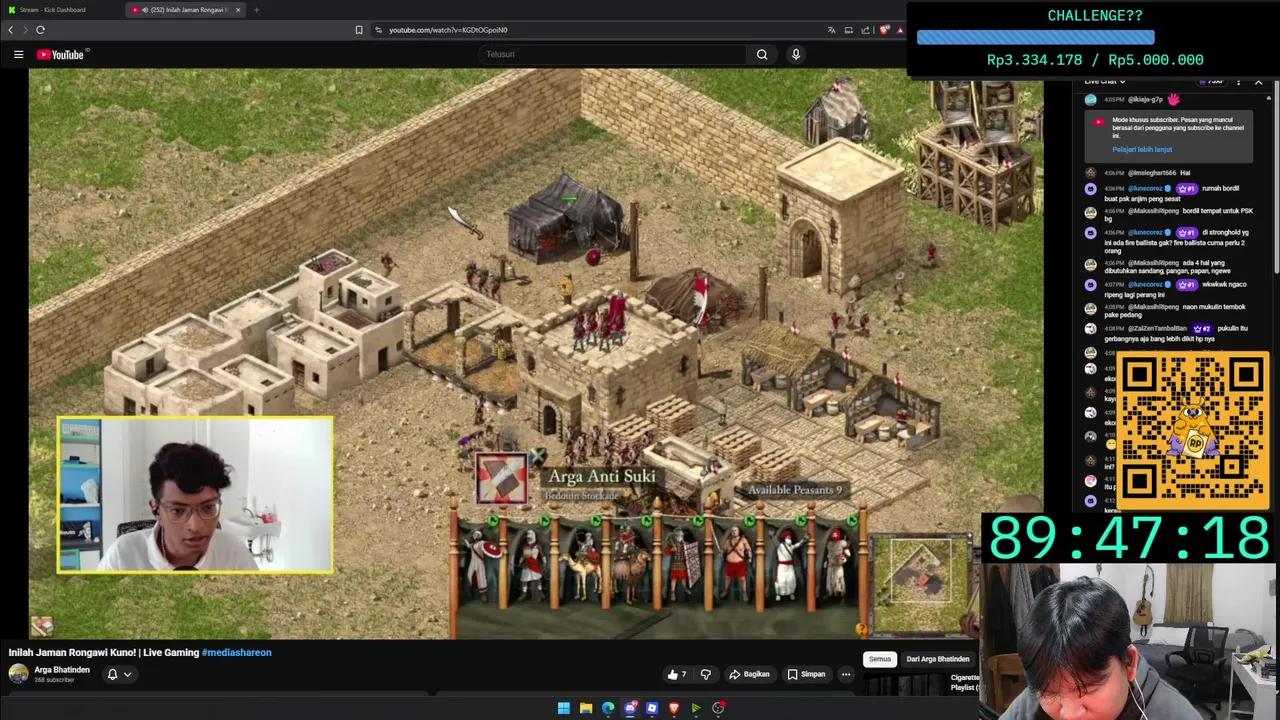
Task: Toggle the notification bell for Arga Bhatinden
Action: [112, 675]
